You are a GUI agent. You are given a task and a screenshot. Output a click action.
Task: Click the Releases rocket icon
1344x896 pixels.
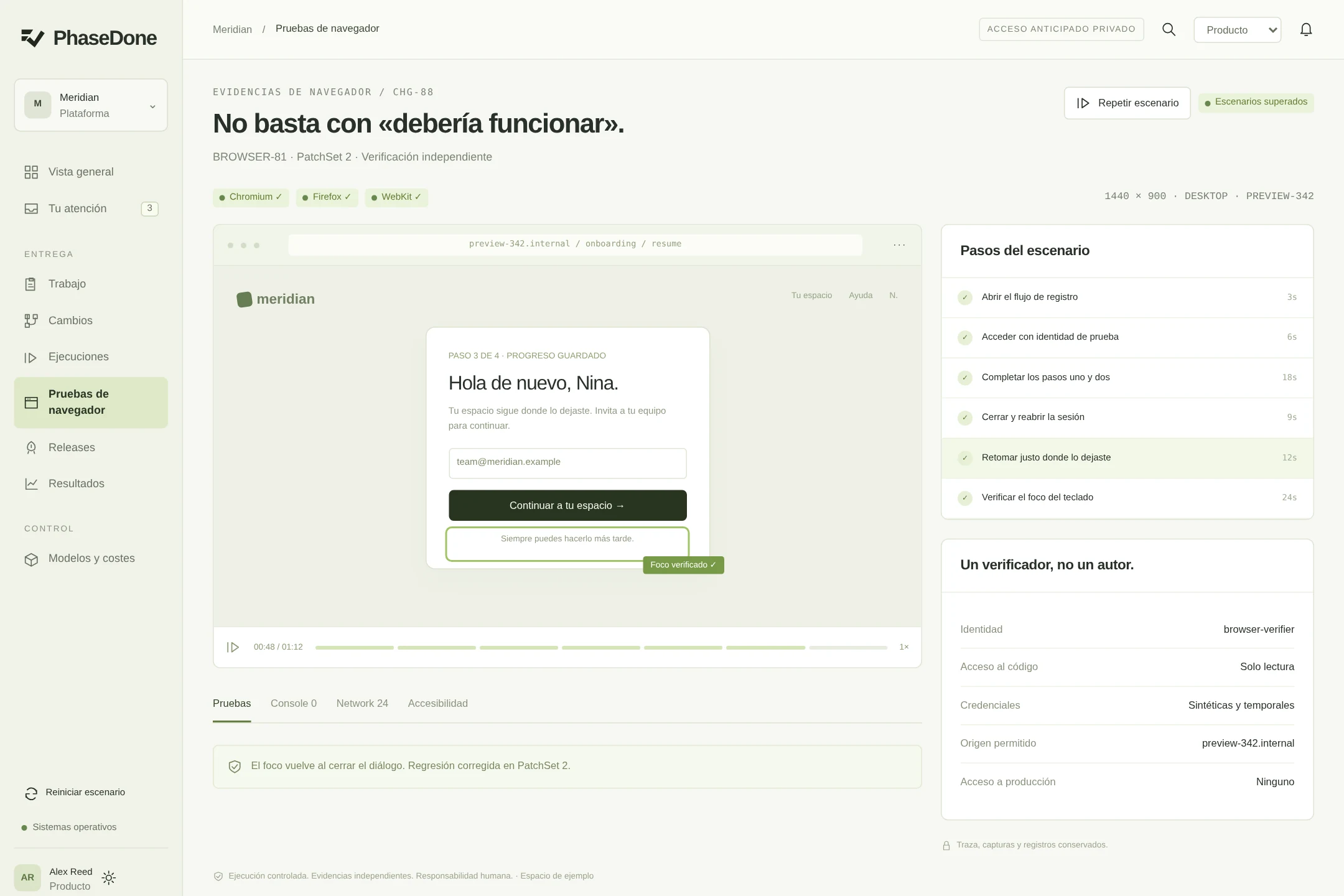31,448
